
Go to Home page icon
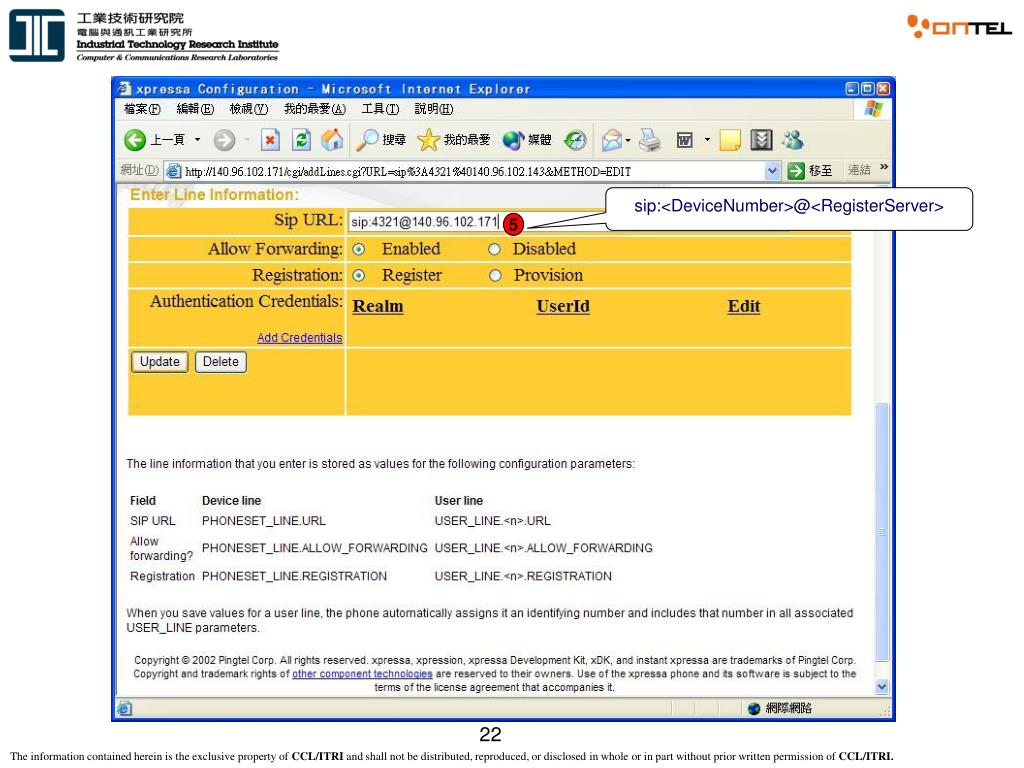(x=331, y=140)
